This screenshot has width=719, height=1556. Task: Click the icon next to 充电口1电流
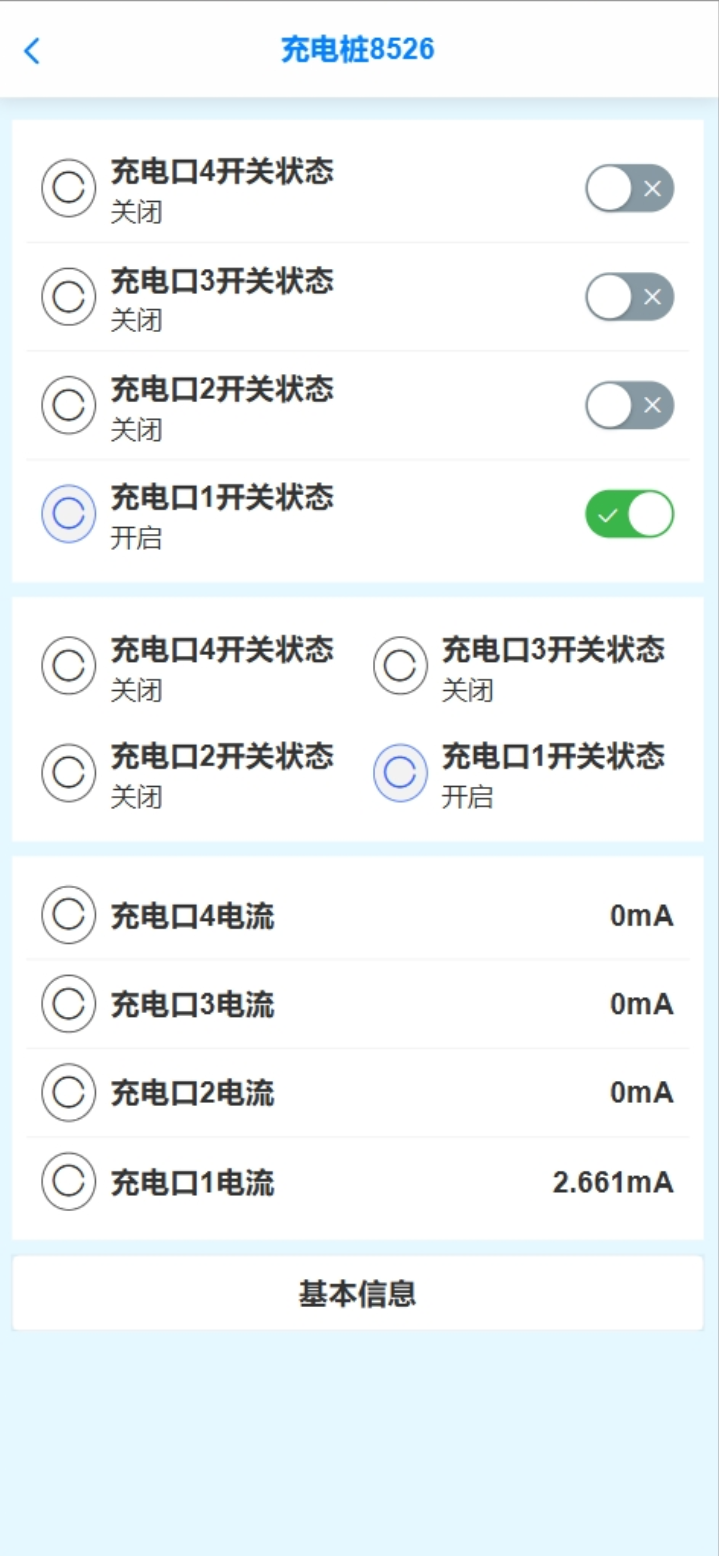[x=68, y=1182]
